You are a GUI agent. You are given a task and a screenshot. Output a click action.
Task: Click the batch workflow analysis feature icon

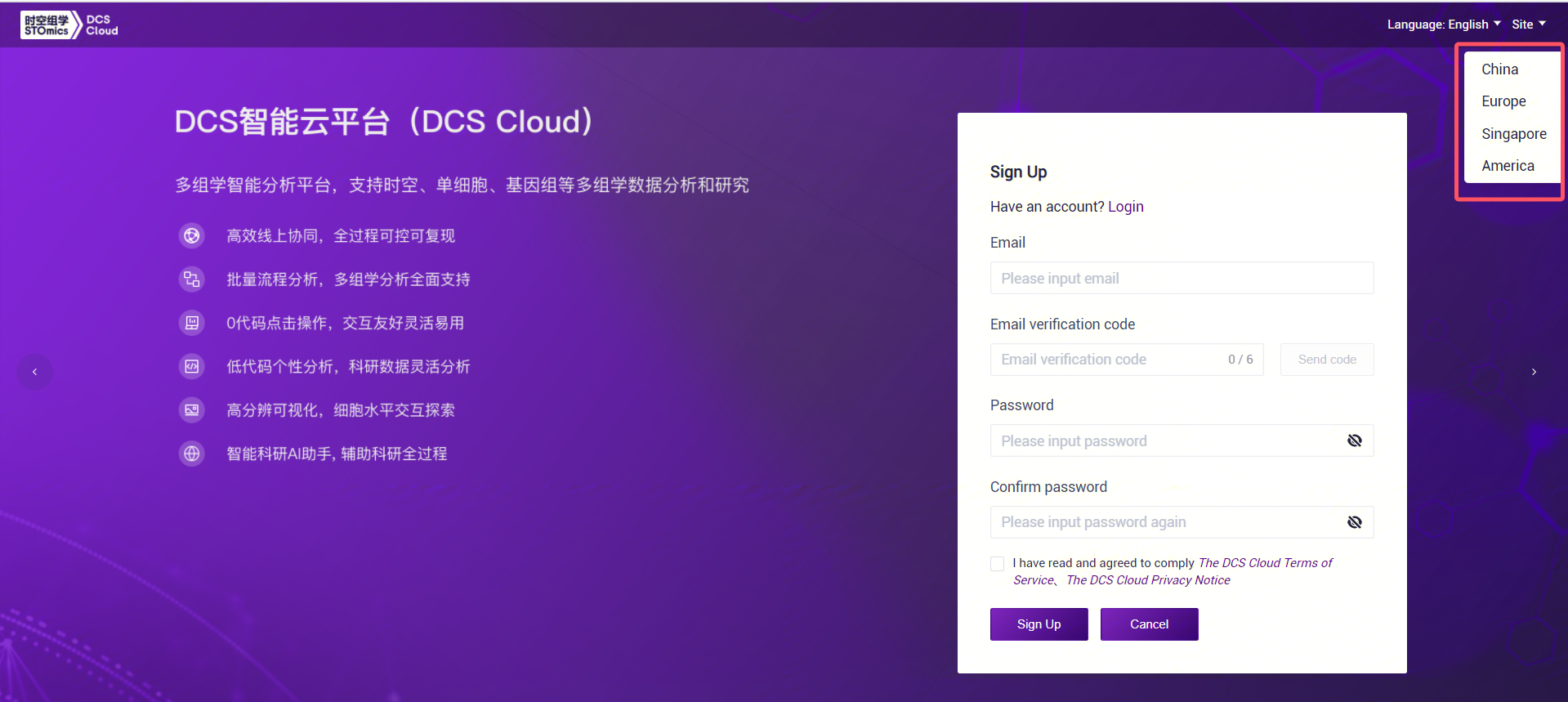point(192,279)
